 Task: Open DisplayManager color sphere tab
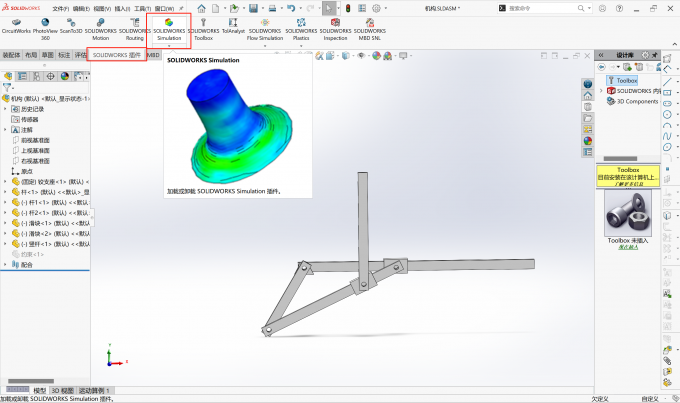[x=65, y=76]
